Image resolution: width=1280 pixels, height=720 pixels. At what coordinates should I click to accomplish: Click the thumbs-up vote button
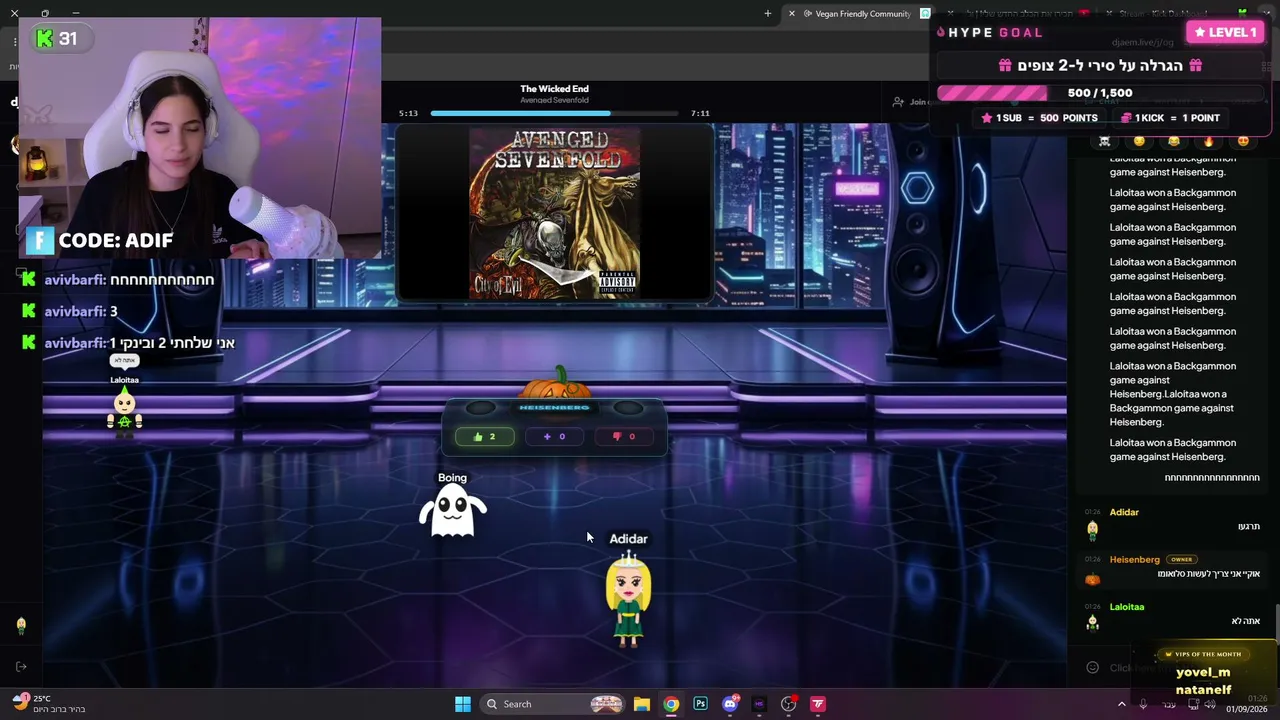point(485,436)
